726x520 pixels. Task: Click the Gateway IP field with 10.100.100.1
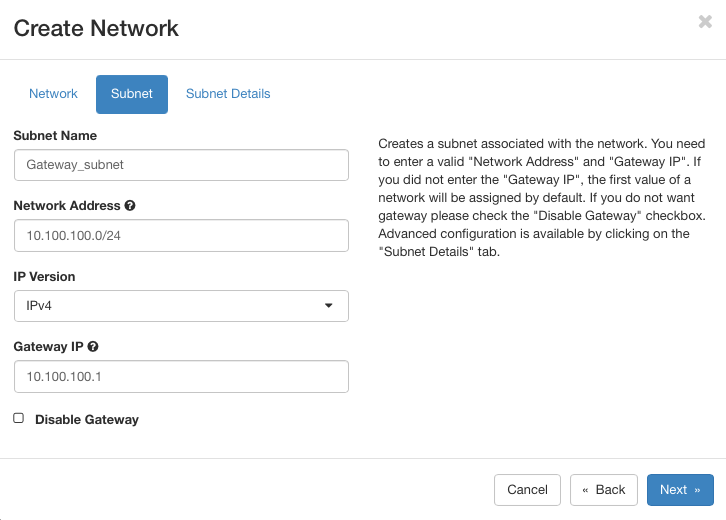pos(181,376)
